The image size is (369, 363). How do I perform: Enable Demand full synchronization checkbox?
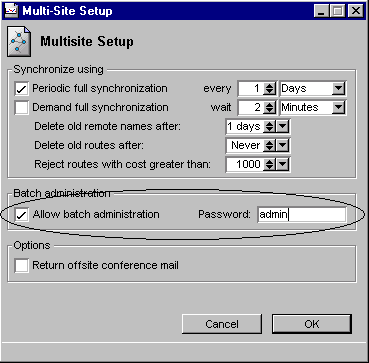tap(22, 108)
